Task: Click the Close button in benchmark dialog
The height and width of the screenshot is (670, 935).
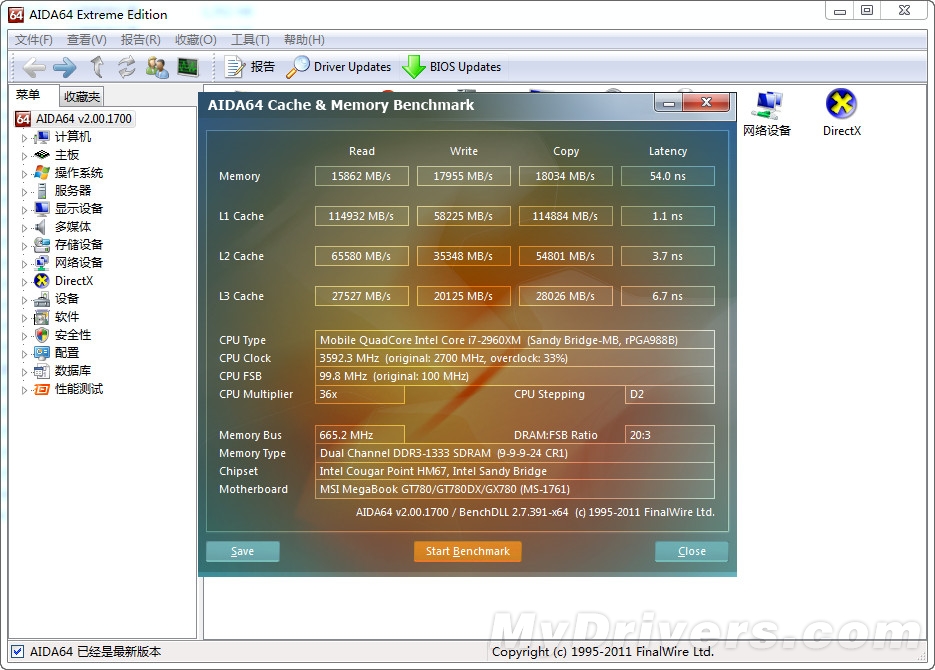Action: pos(692,551)
